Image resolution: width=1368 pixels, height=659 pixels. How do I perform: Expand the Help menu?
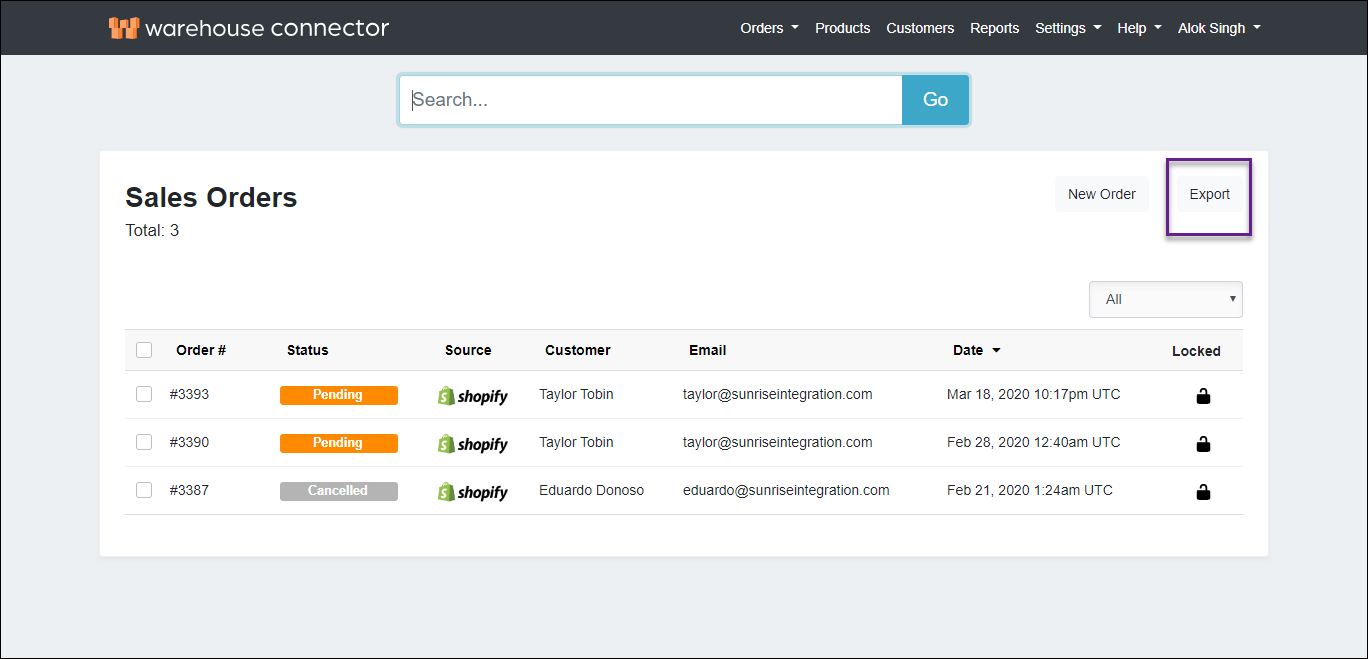pos(1138,28)
